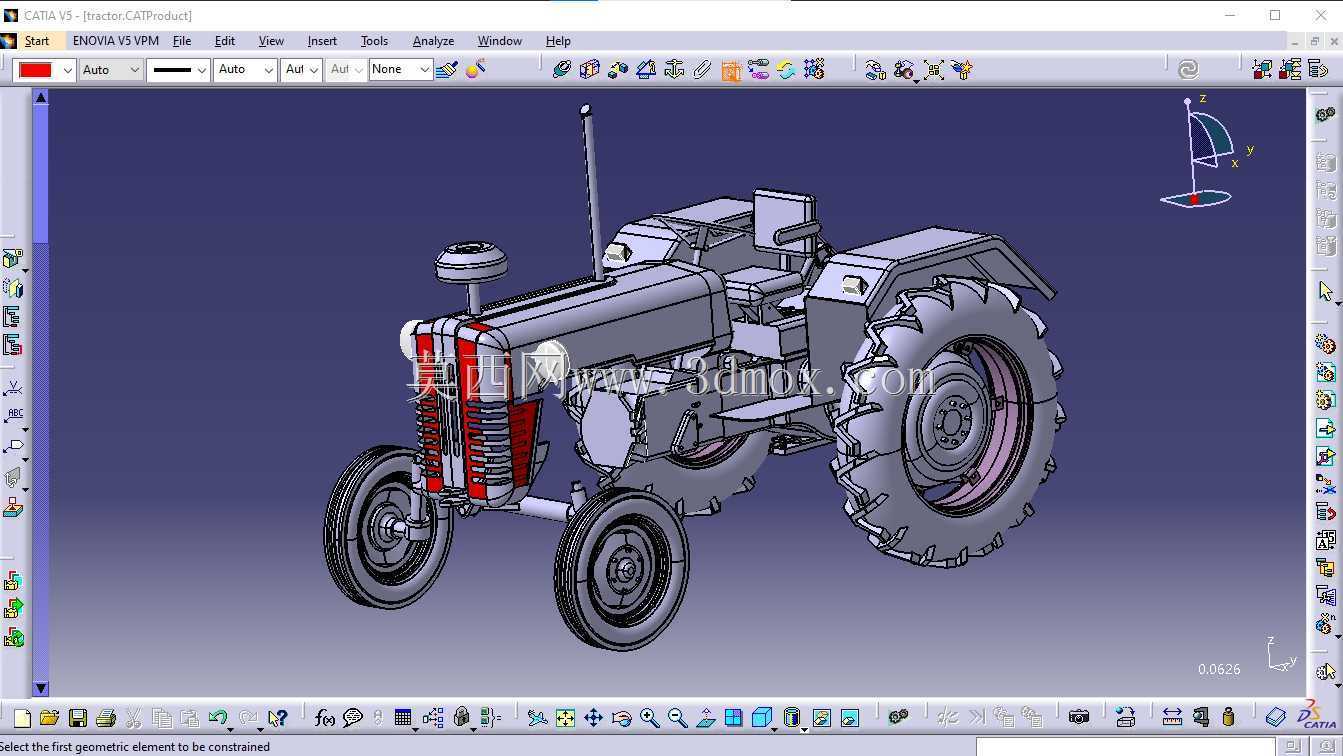Click the Reuse Pattern icon

click(814, 69)
